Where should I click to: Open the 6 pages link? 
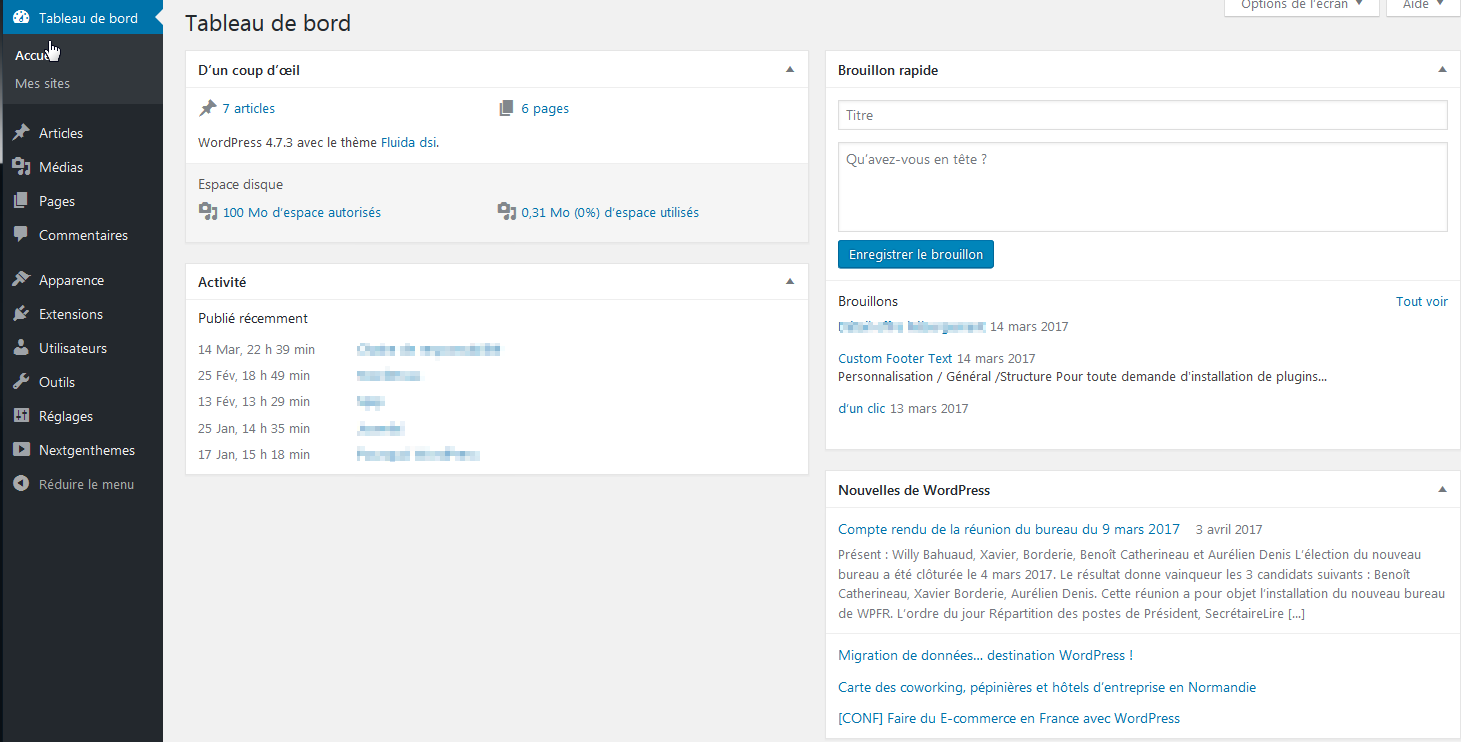545,108
